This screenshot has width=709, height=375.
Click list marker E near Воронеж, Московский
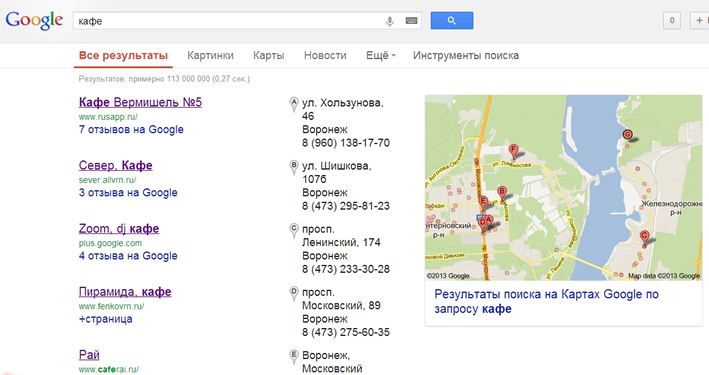point(294,357)
